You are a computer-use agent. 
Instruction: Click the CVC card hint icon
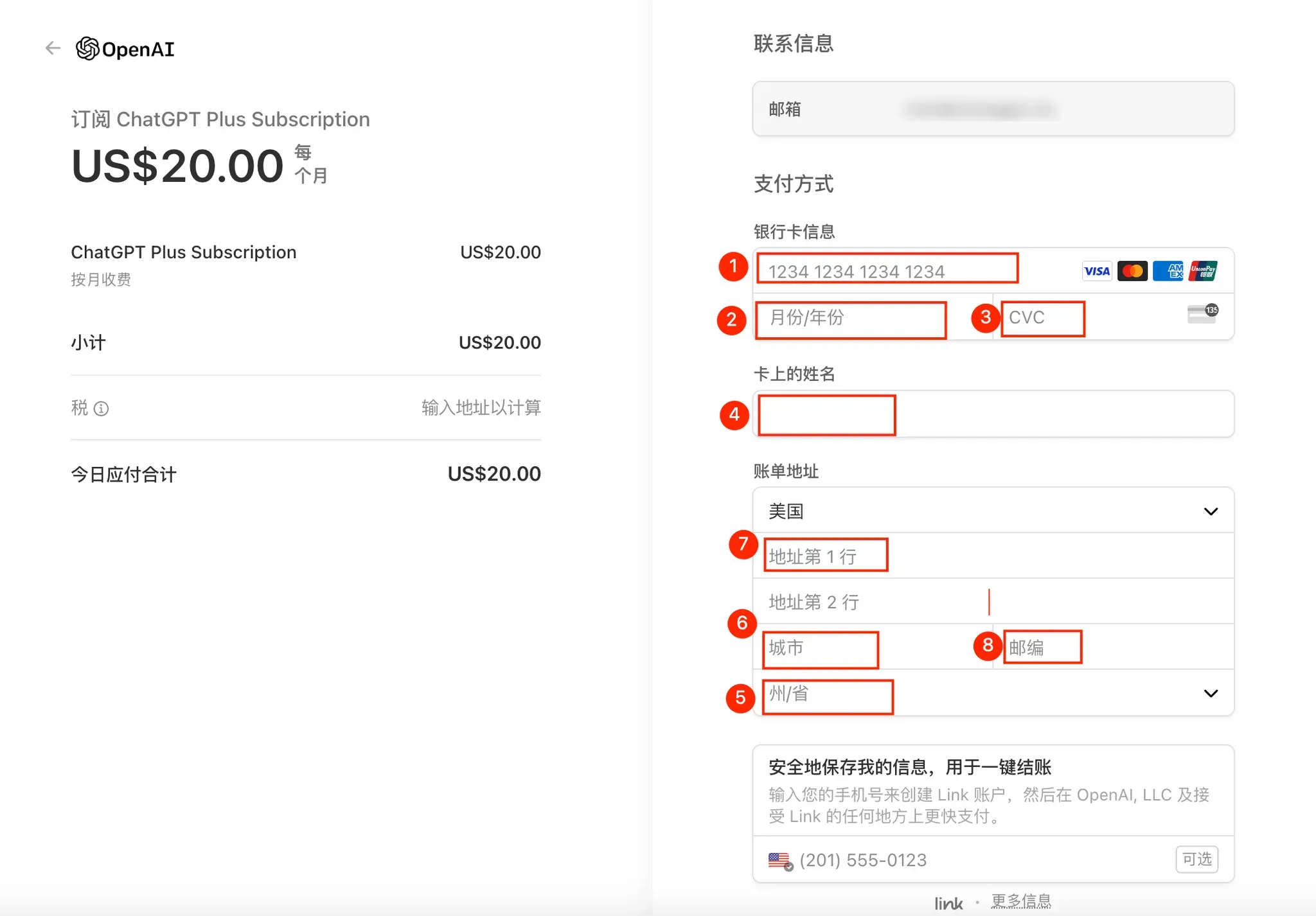pyautogui.click(x=1202, y=313)
